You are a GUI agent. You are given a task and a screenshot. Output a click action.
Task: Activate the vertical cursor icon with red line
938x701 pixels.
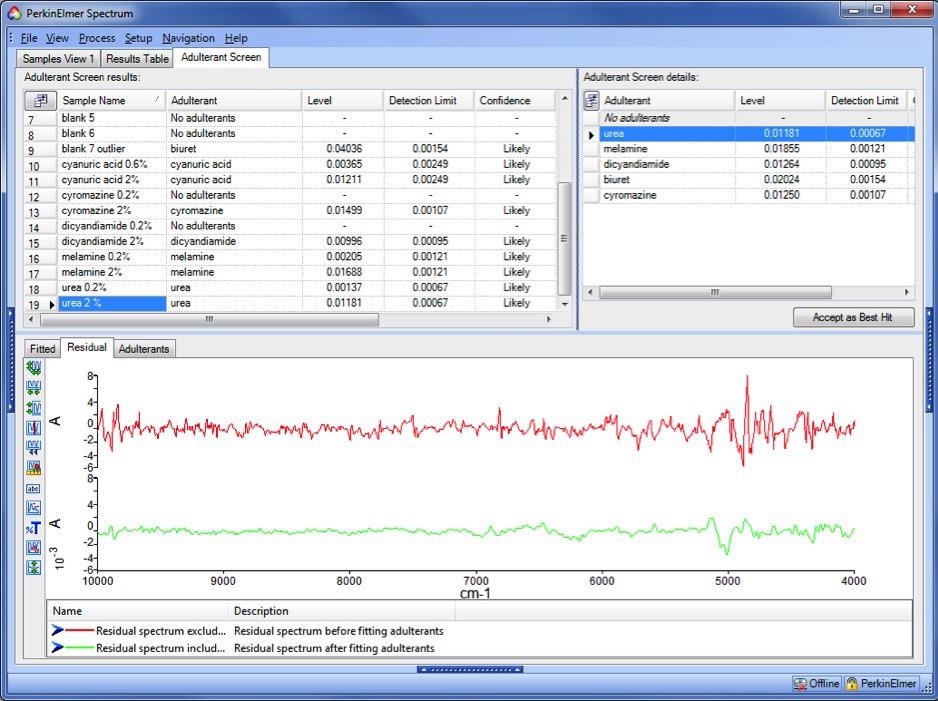(x=34, y=428)
